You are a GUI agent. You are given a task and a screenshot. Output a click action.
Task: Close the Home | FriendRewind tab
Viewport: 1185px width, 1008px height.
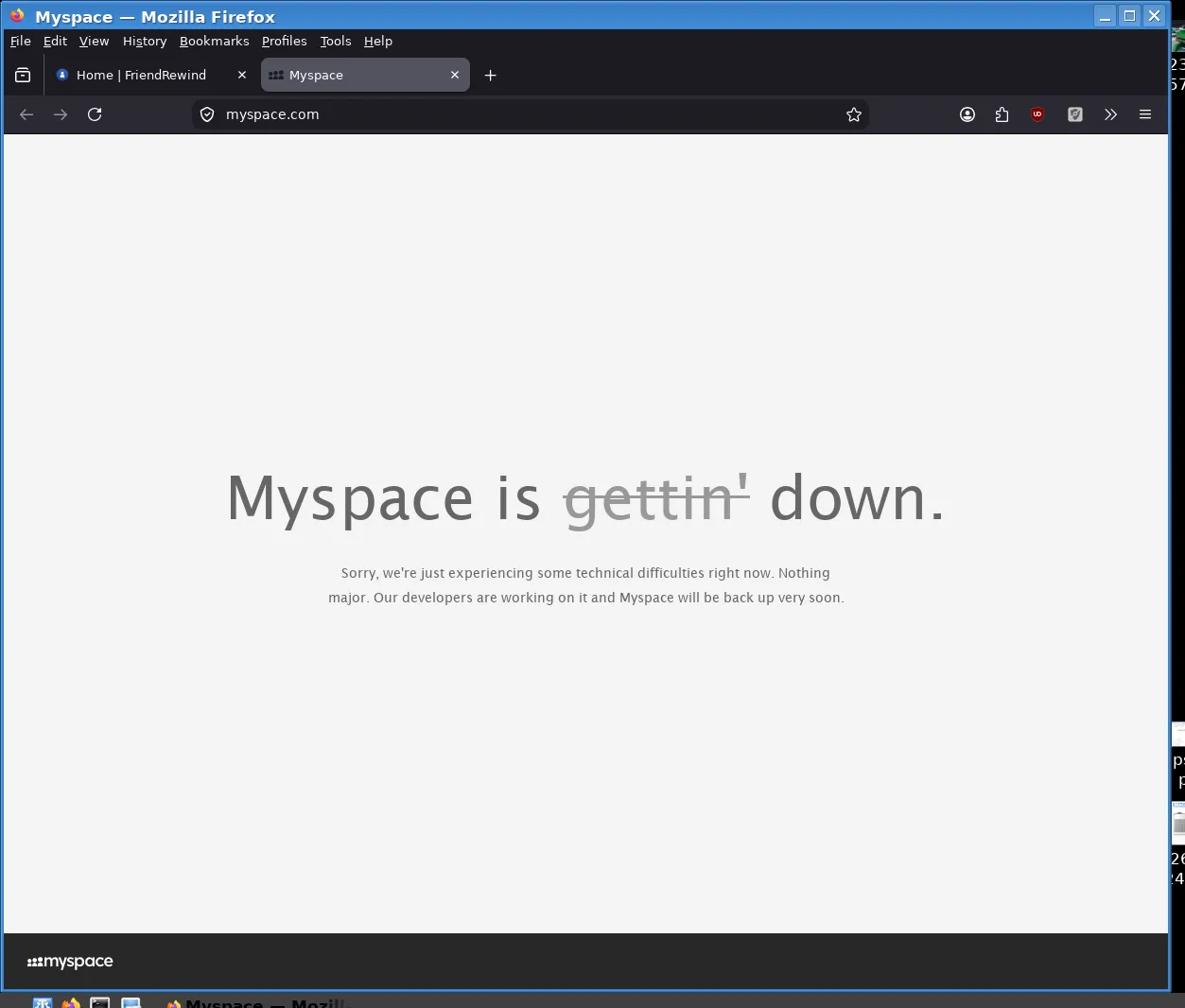click(x=242, y=75)
